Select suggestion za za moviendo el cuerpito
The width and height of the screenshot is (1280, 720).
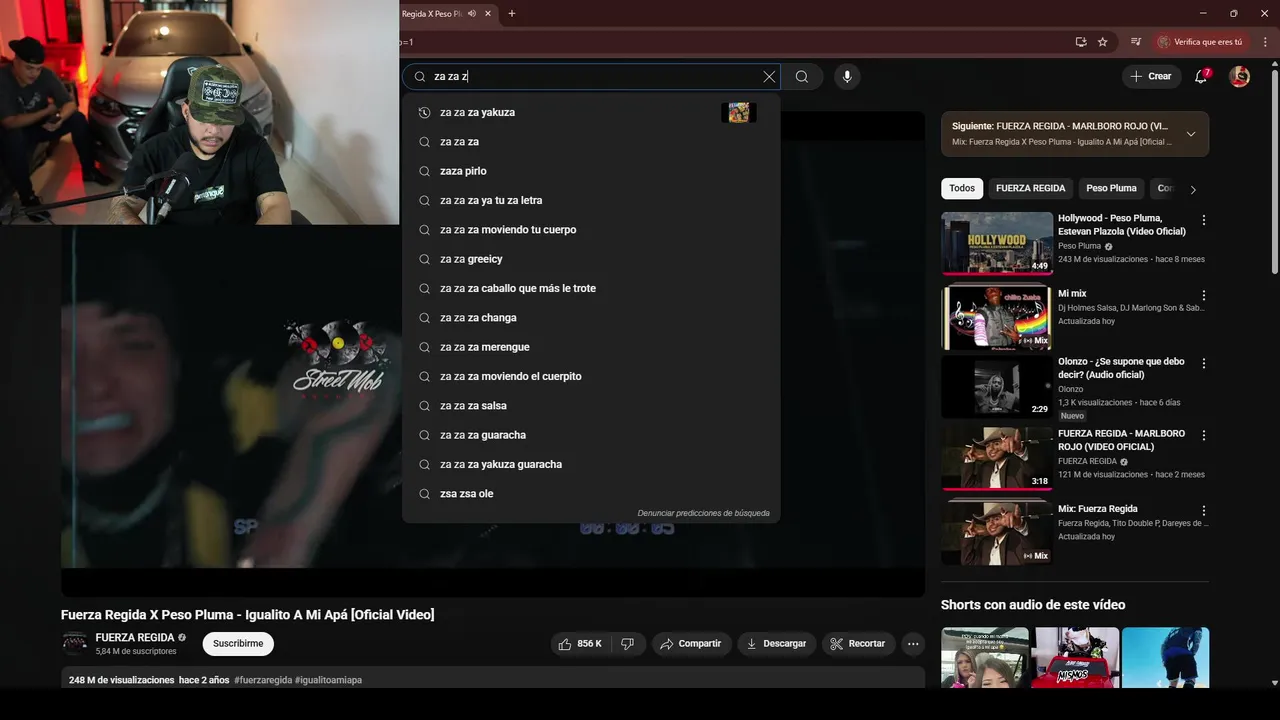pyautogui.click(x=591, y=376)
